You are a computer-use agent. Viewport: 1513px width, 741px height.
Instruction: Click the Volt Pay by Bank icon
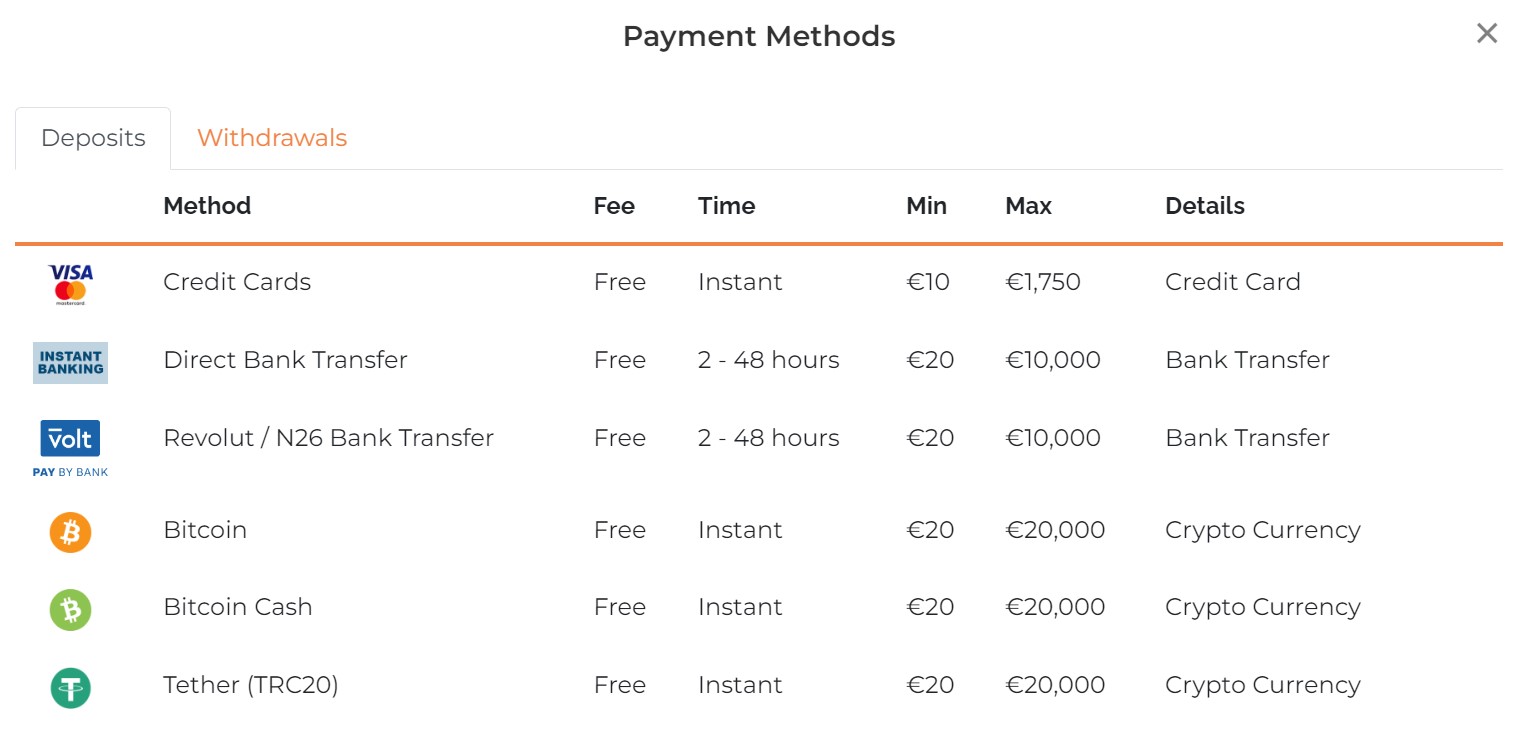[x=70, y=446]
